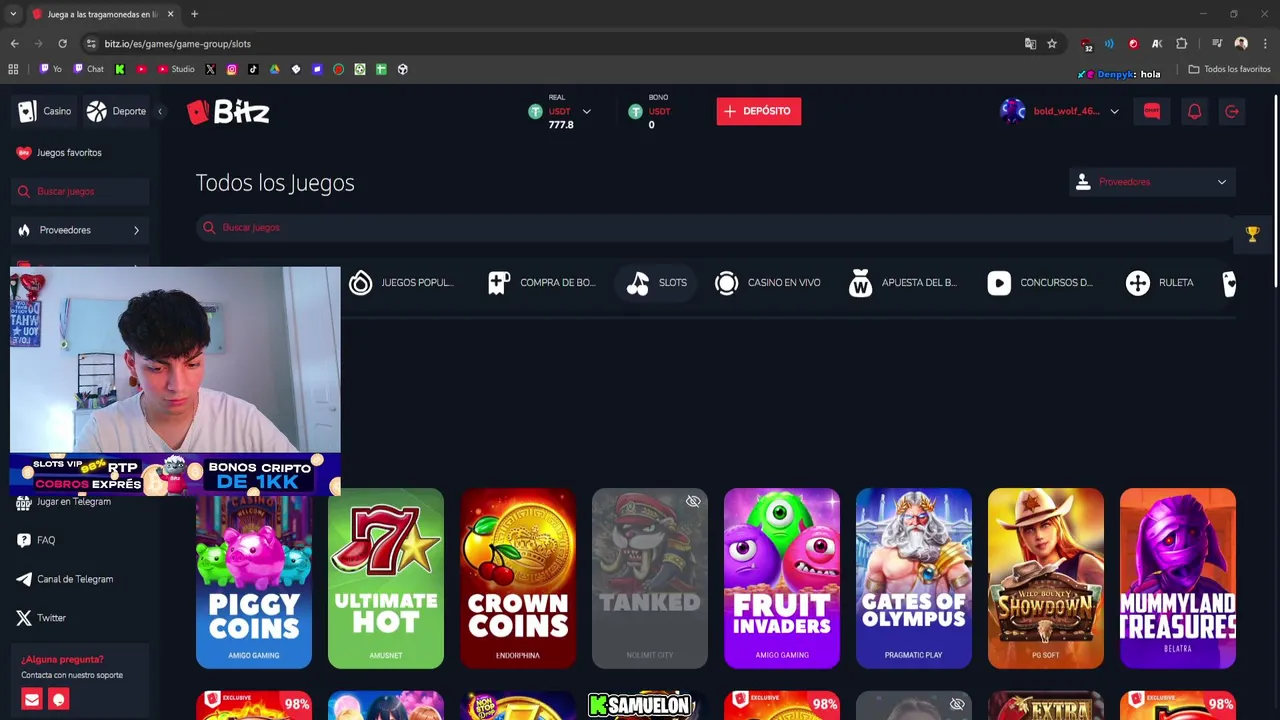Viewport: 1280px width, 720px height.
Task: Open the X bookmark icon
Action: click(210, 69)
